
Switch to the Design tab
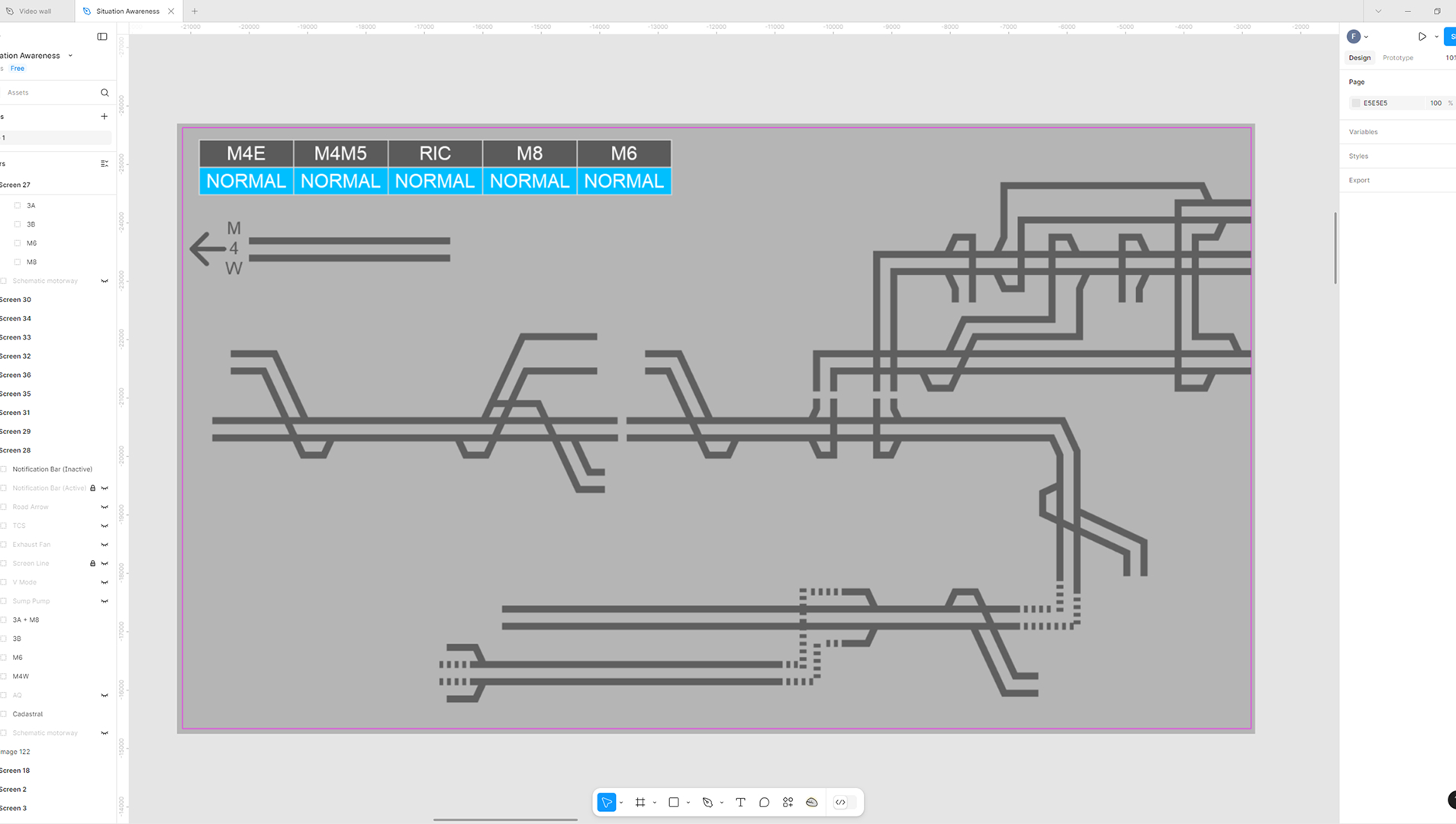[1359, 58]
